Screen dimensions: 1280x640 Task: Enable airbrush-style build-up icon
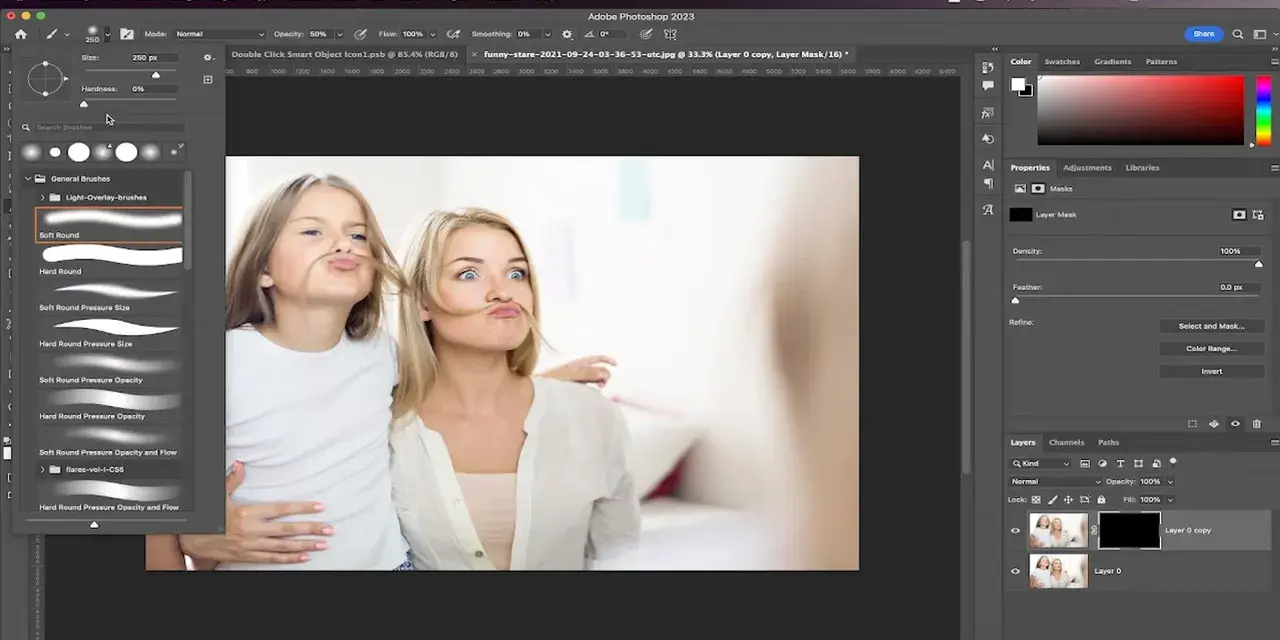tap(454, 34)
